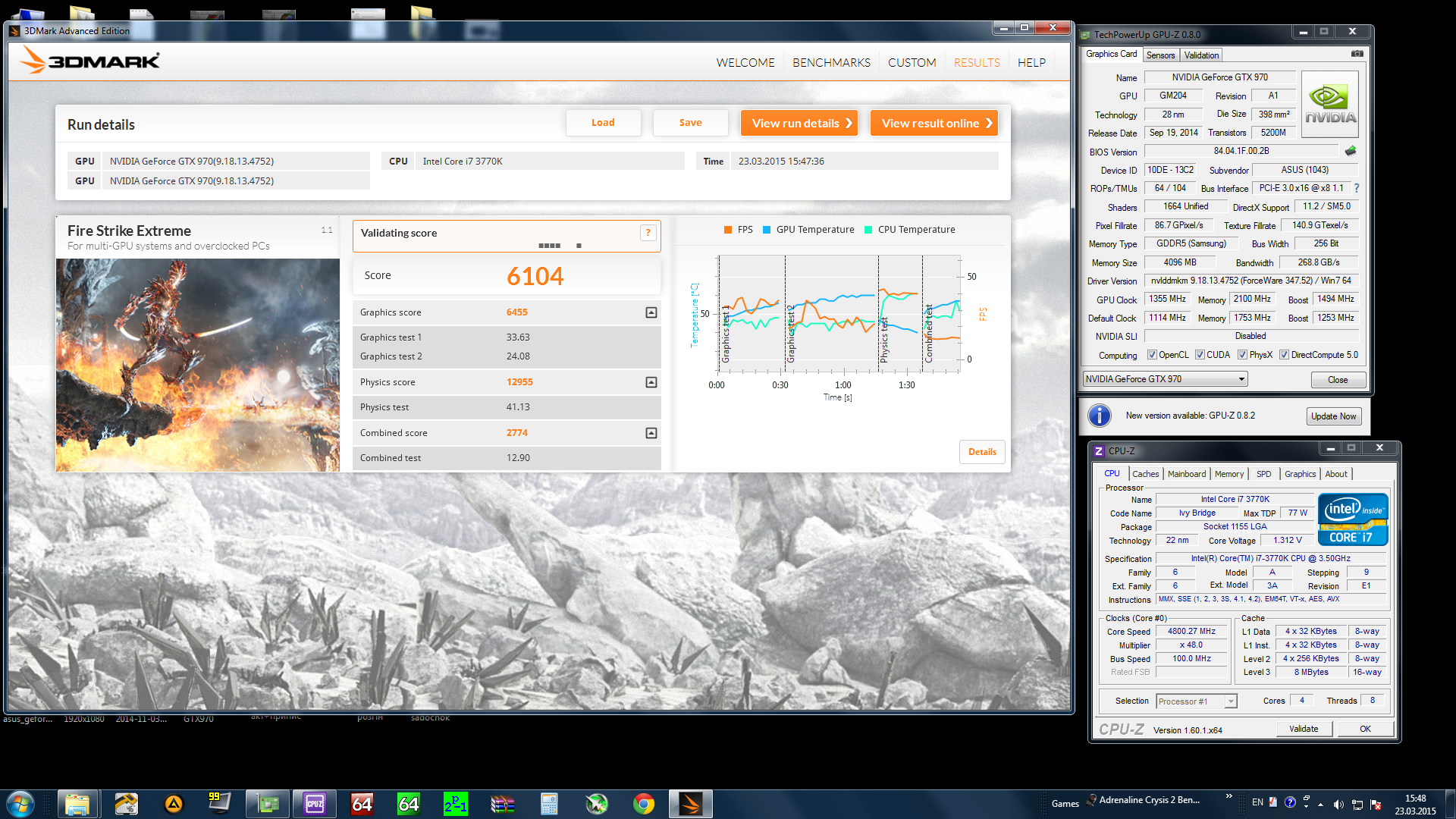This screenshot has width=1456, height=819.
Task: Click the GPU-Z screenshot camera icon
Action: [x=1357, y=54]
